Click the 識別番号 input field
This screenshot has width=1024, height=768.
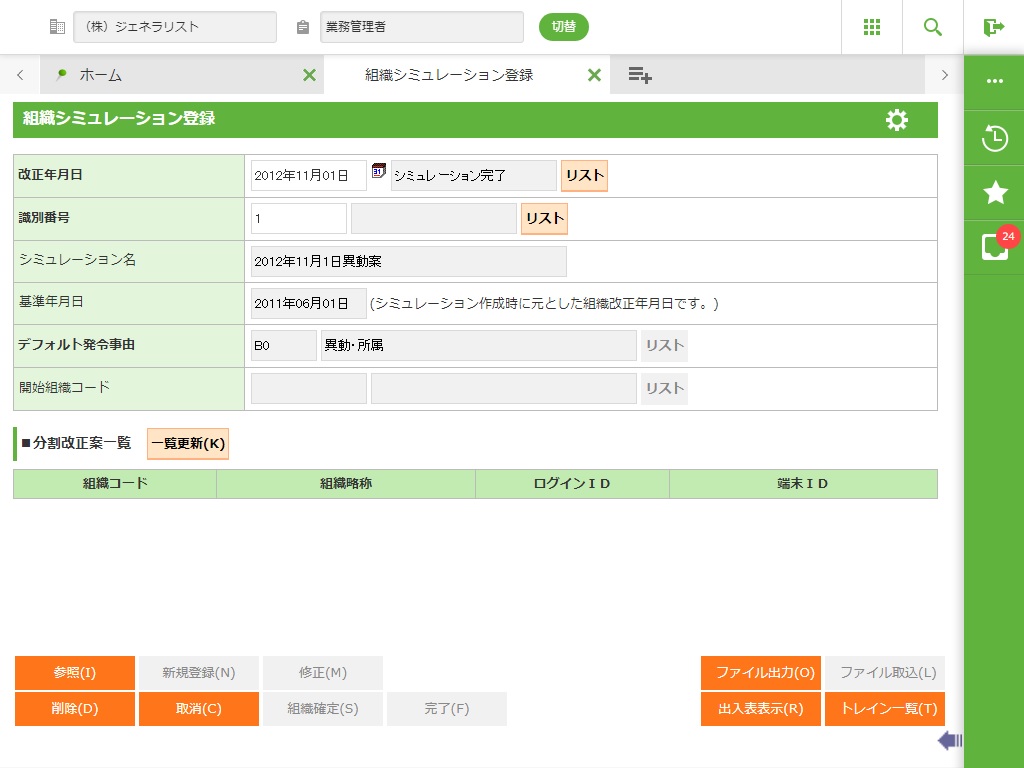tap(298, 218)
